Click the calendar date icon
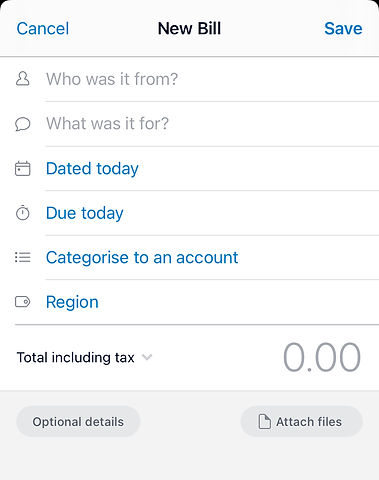379x480 pixels. (23, 168)
